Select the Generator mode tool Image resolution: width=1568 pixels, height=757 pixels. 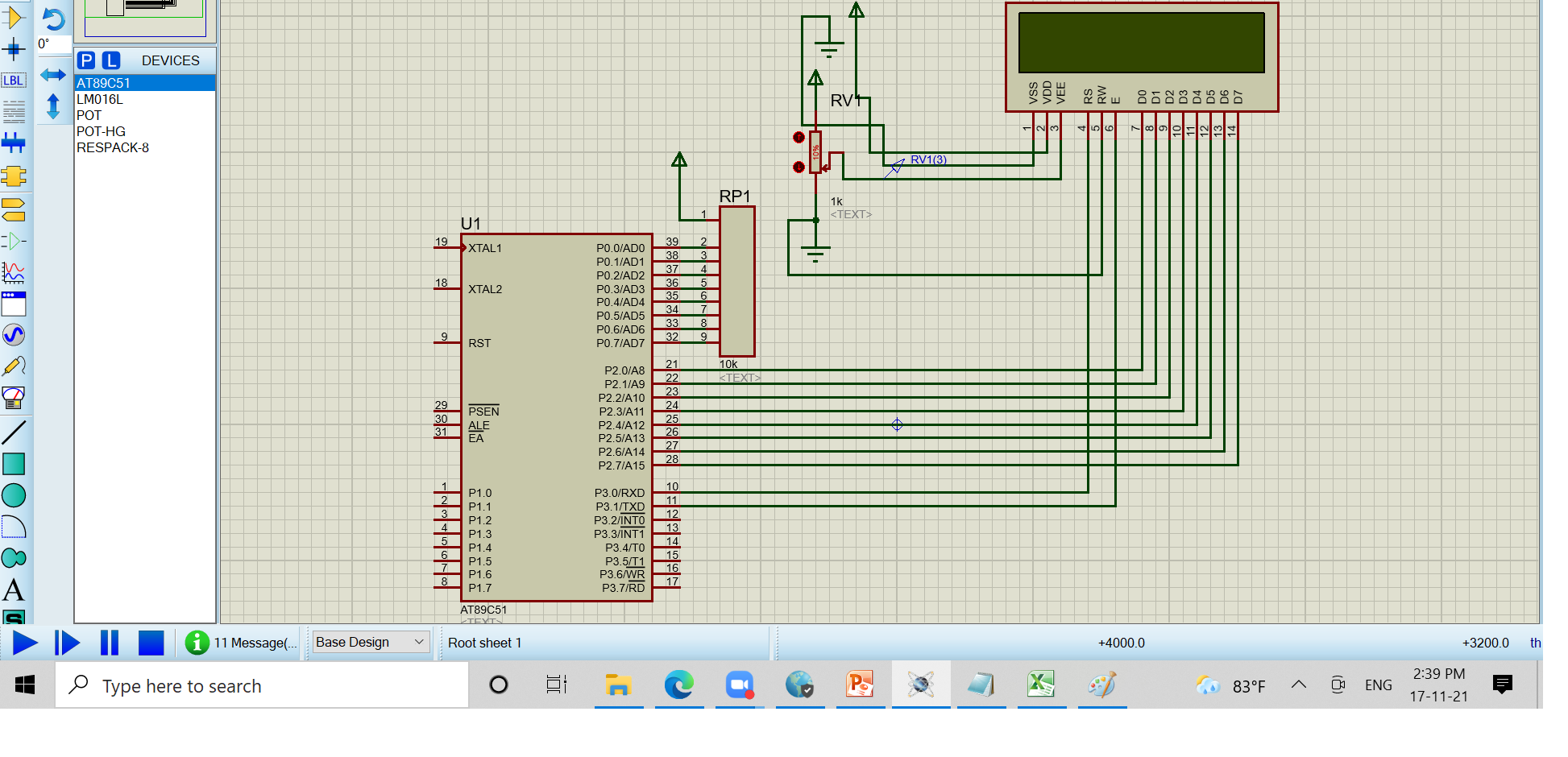pyautogui.click(x=13, y=334)
